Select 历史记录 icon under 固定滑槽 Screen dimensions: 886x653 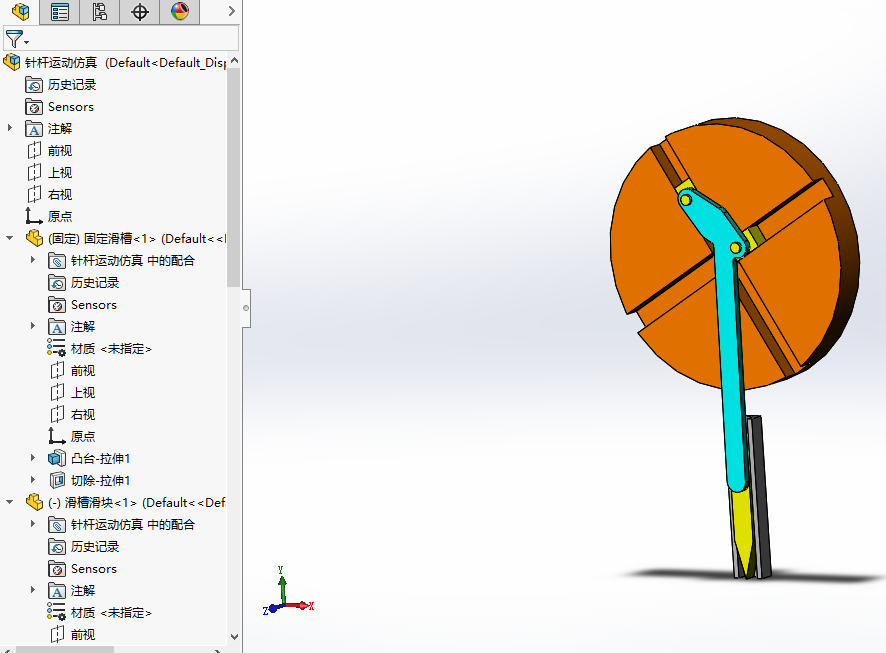pos(57,282)
